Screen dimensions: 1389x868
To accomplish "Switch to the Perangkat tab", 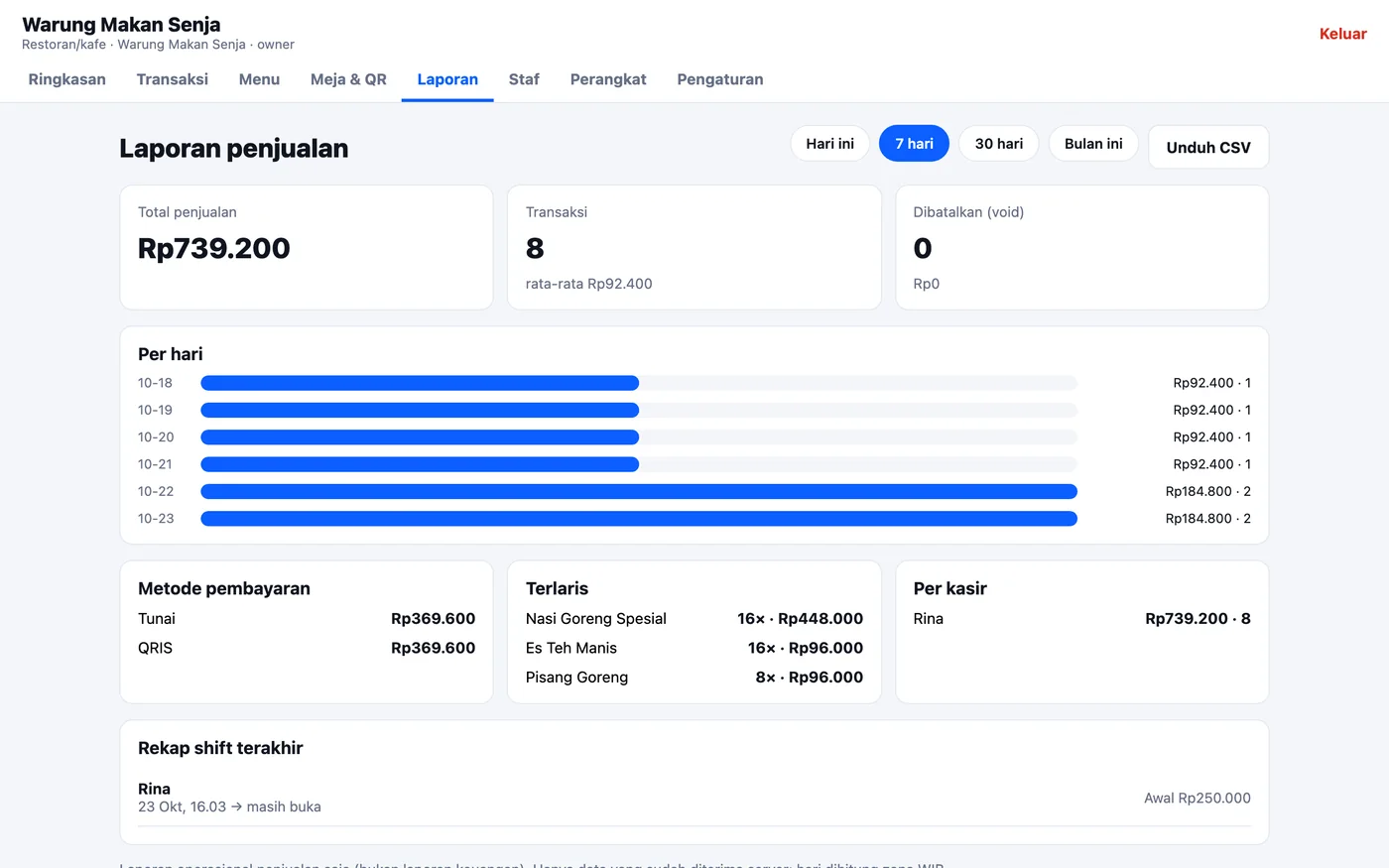I will coord(608,79).
